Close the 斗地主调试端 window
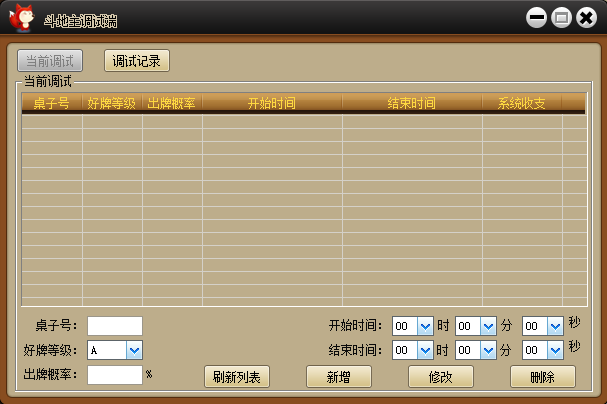Image resolution: width=607 pixels, height=404 pixels. 586,17
